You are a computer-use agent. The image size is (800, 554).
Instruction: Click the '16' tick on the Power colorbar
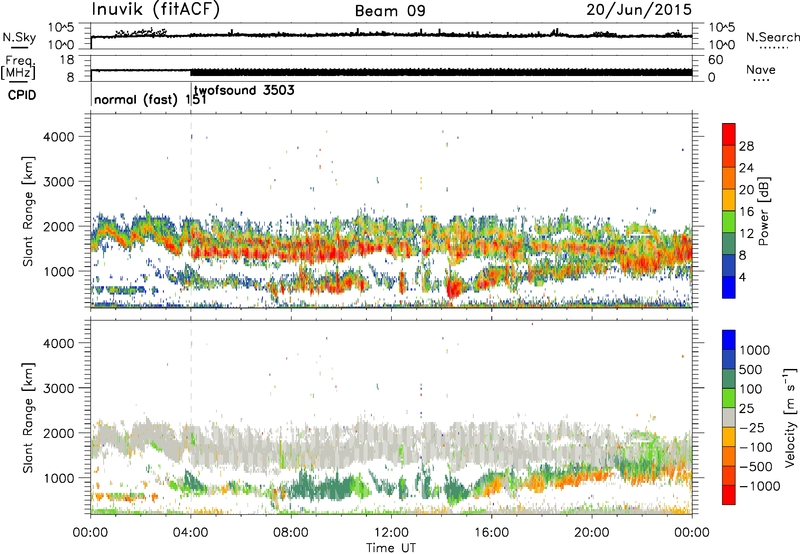click(x=746, y=212)
